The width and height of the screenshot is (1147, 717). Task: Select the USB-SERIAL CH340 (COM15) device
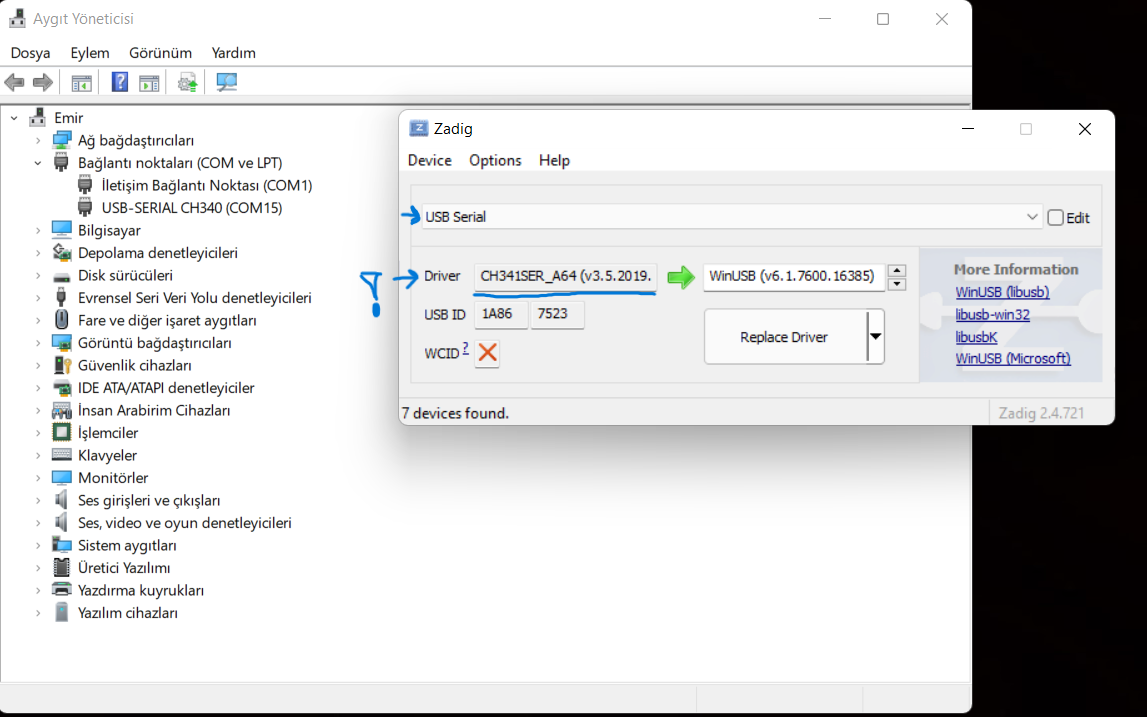tap(192, 208)
